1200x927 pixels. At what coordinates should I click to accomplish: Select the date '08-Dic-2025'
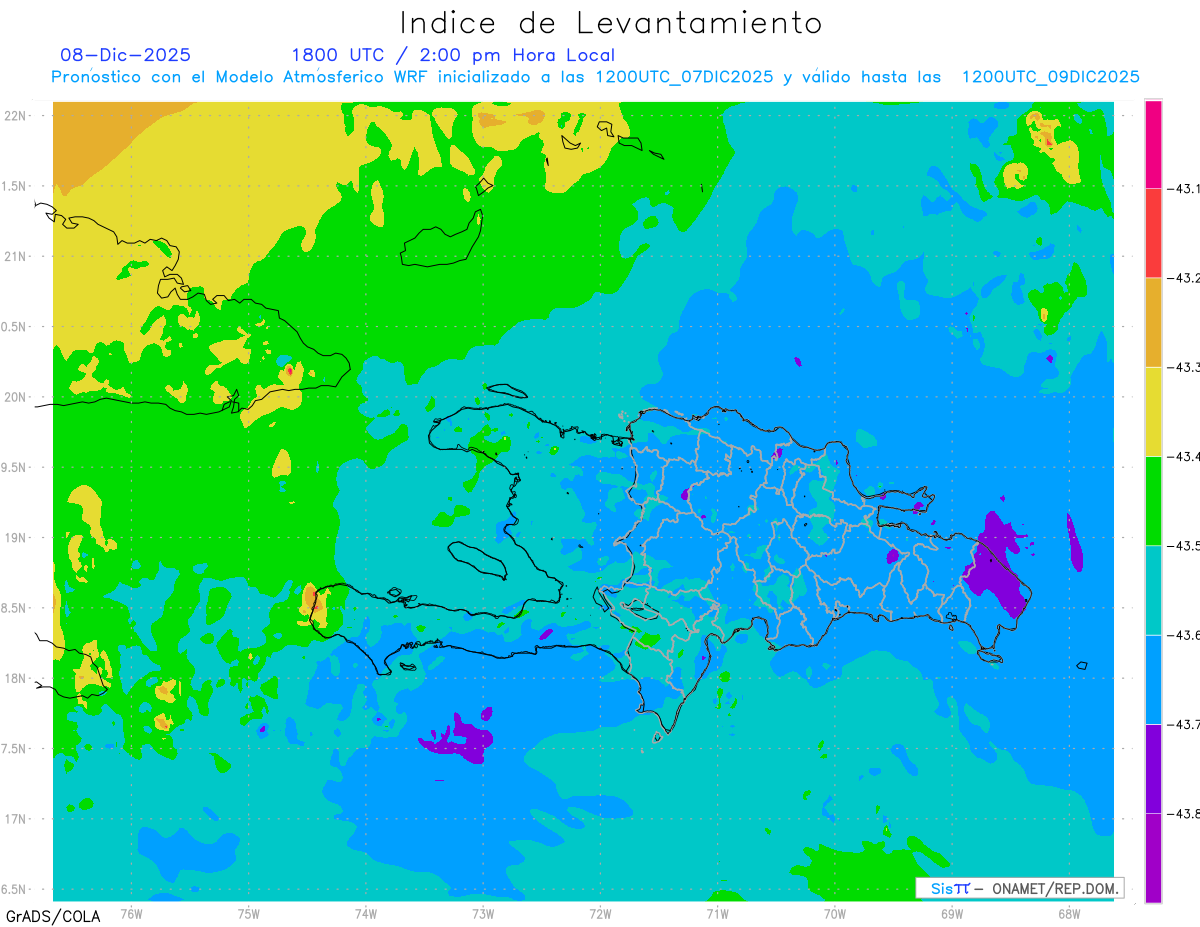[x=125, y=55]
